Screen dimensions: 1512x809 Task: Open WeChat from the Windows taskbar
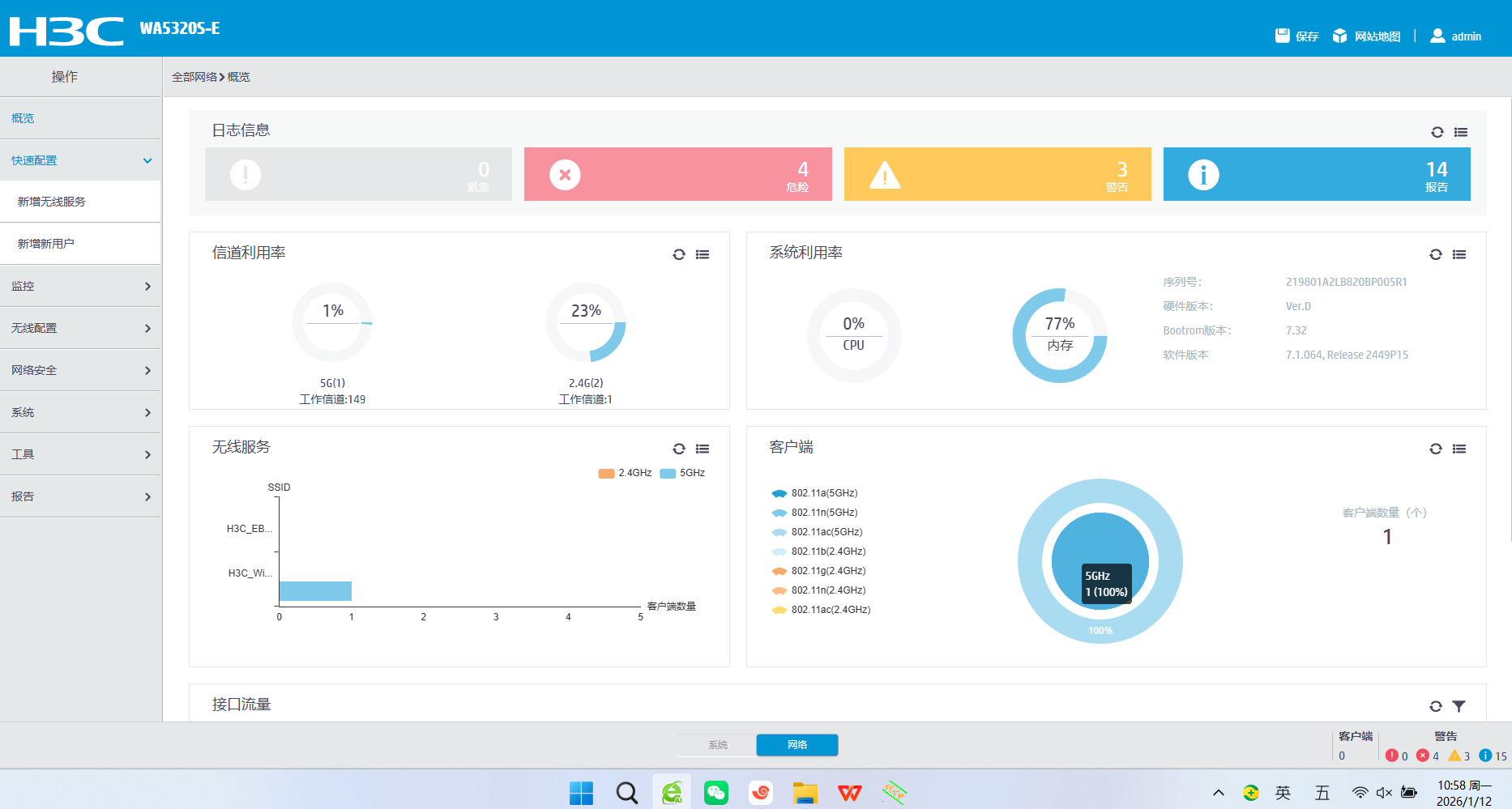715,793
